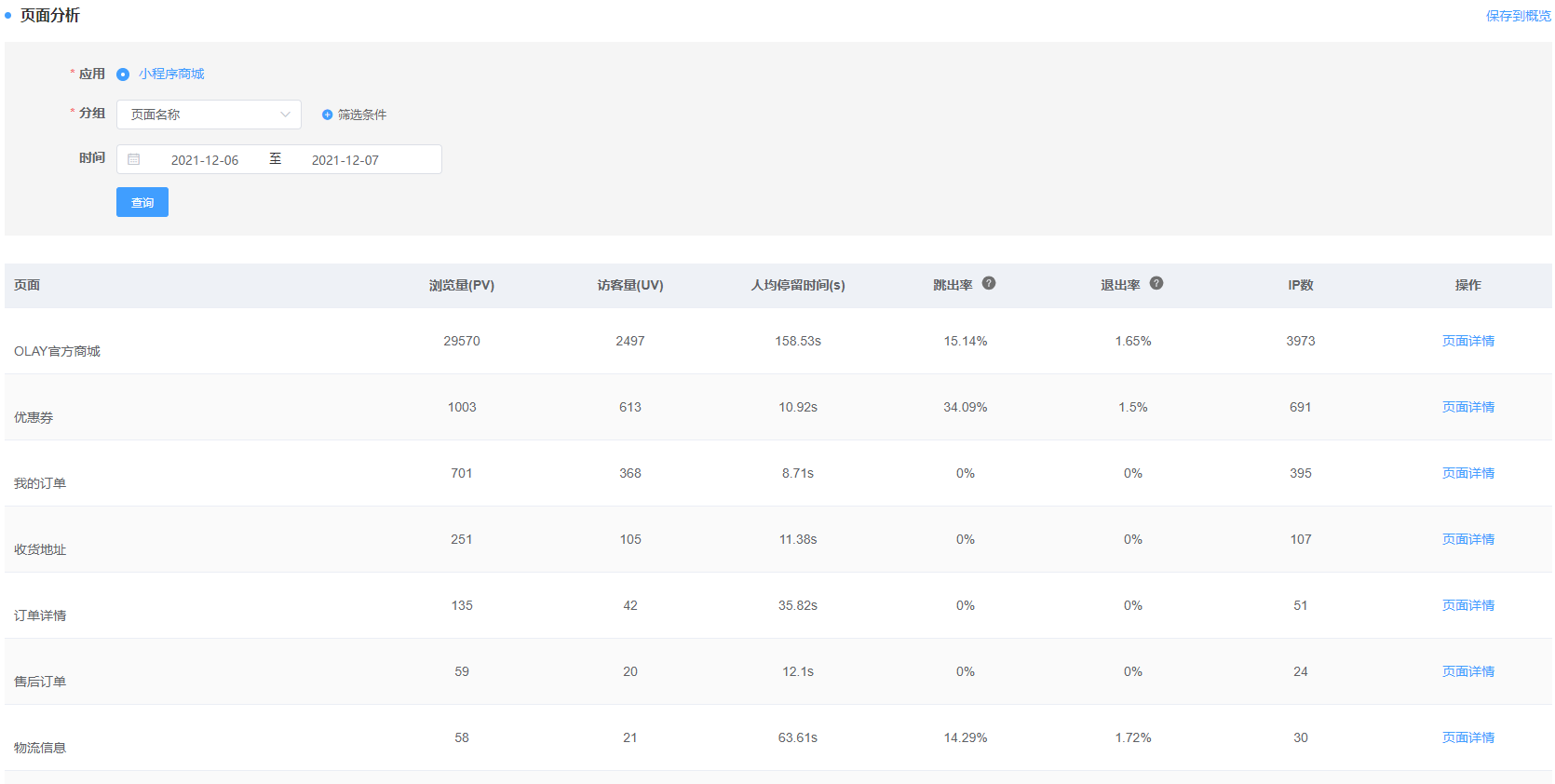The height and width of the screenshot is (784, 1555).
Task: Select the 小程序商城 radio button
Action: coord(123,74)
